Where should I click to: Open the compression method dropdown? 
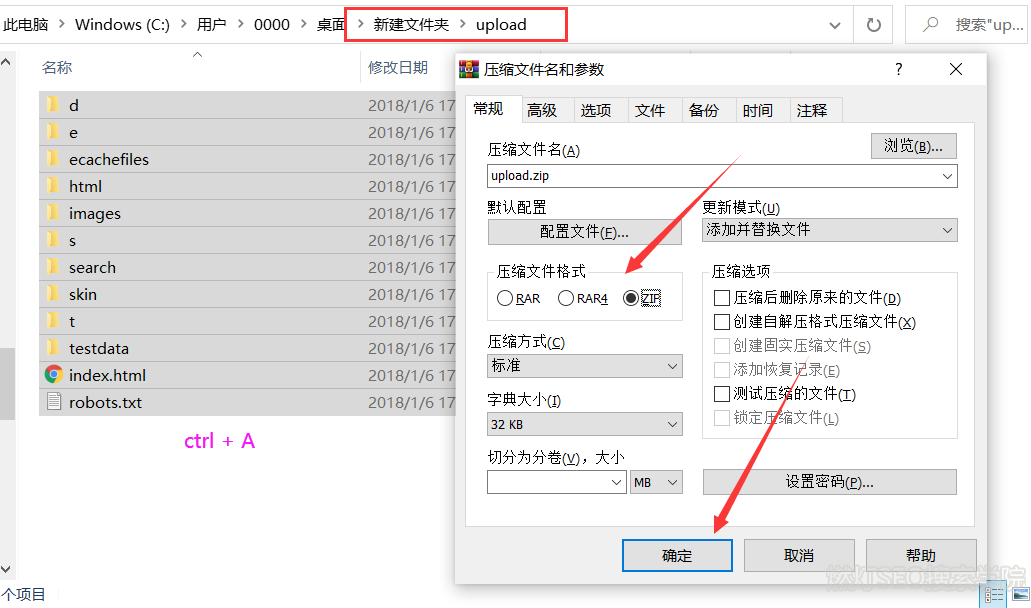672,366
